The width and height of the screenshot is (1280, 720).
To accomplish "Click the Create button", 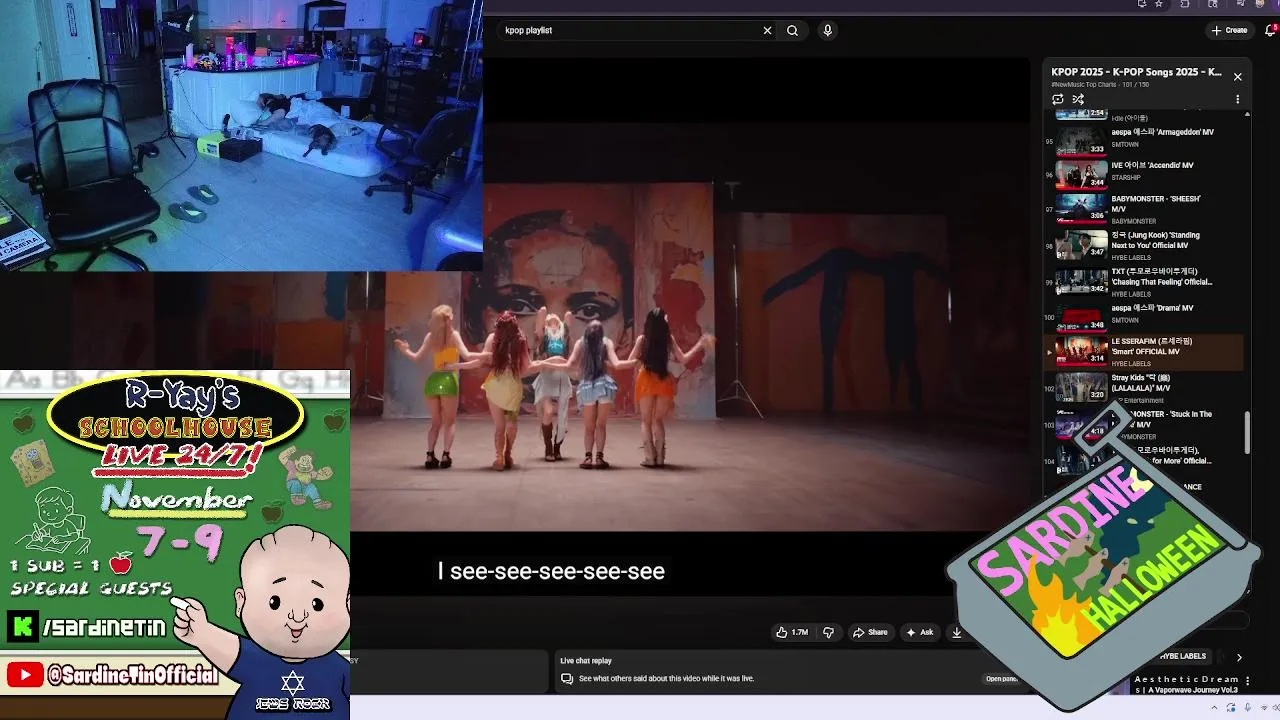I will pyautogui.click(x=1229, y=30).
